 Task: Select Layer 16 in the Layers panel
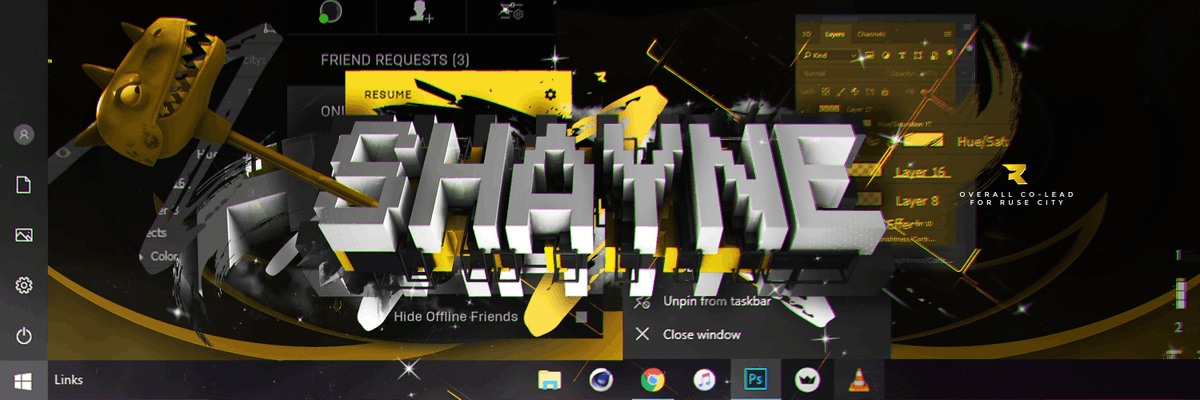tap(920, 172)
